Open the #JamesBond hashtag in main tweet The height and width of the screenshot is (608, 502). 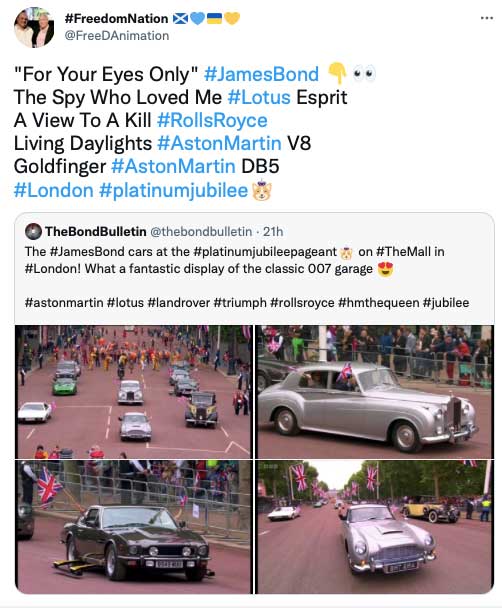click(261, 74)
